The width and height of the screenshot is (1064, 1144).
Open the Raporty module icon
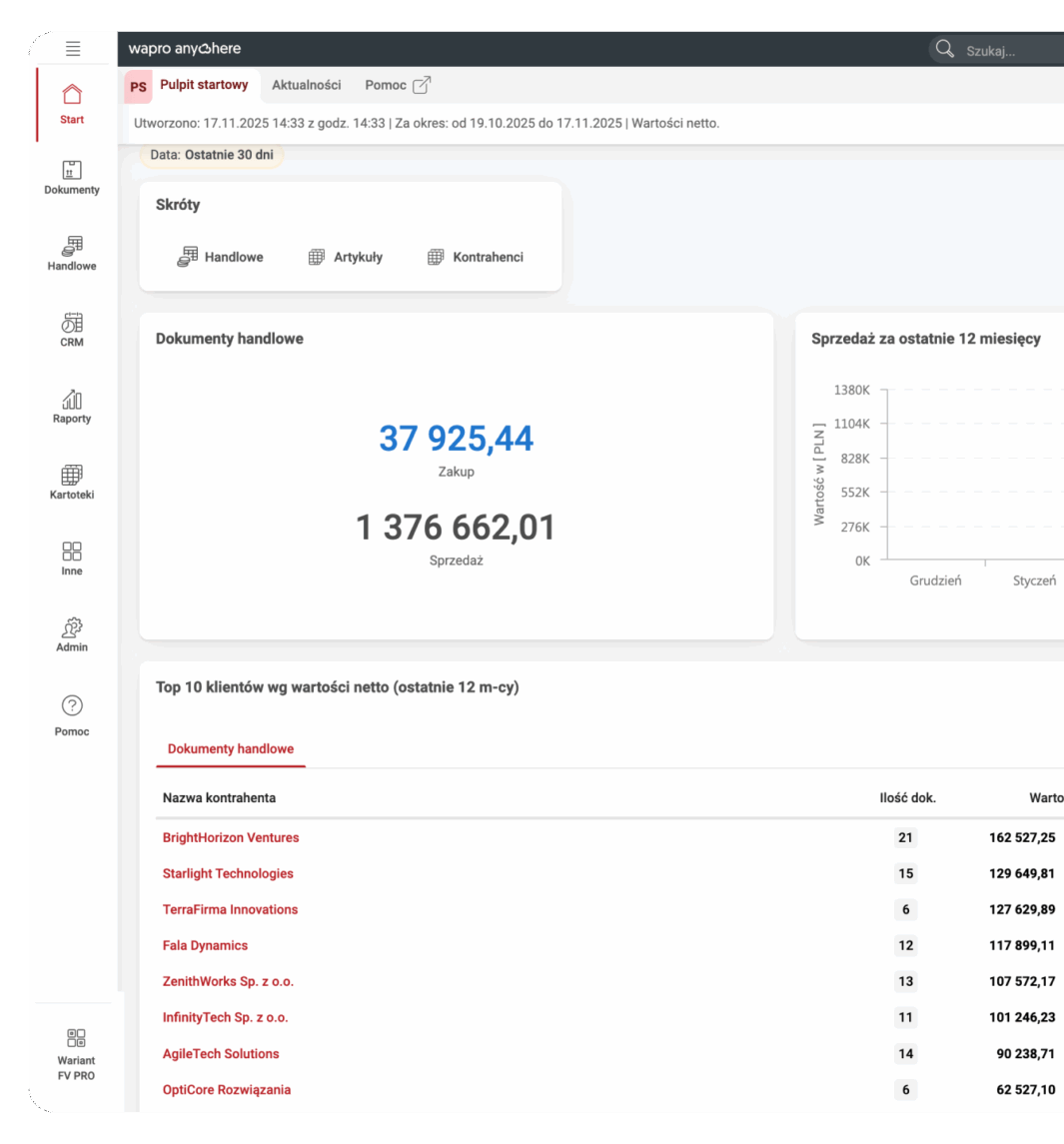71,400
